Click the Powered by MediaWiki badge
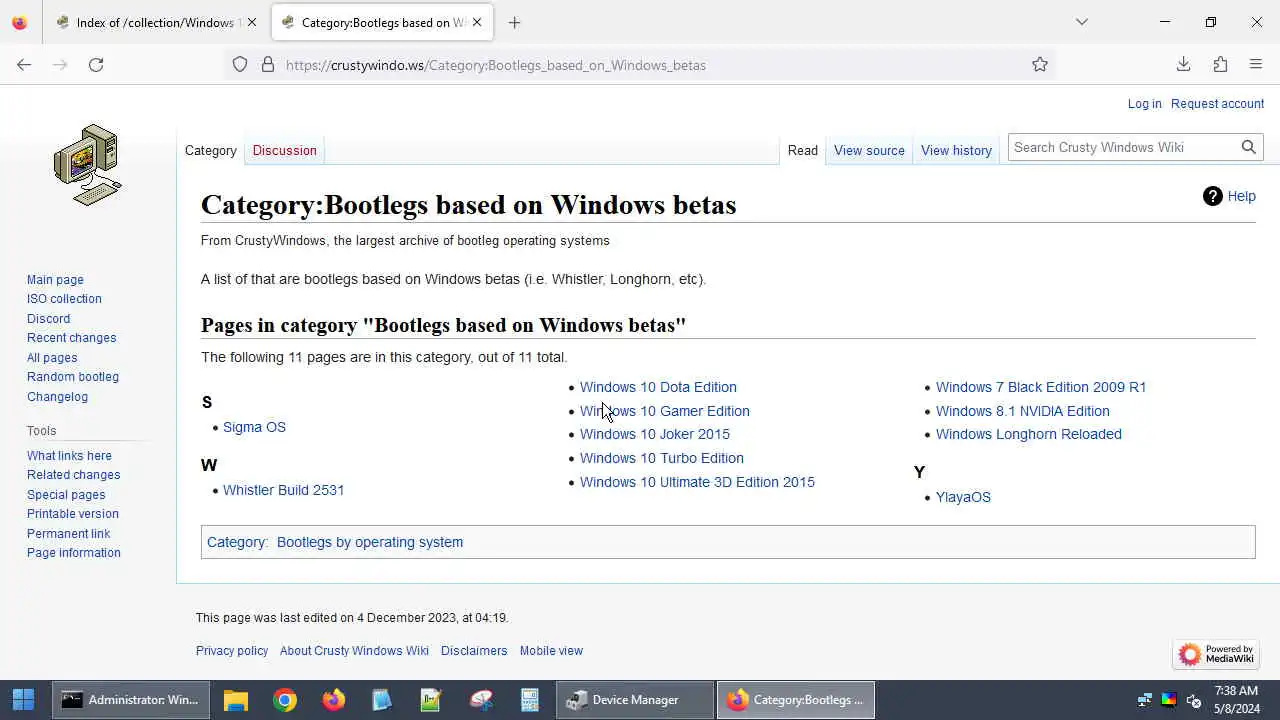 (x=1216, y=654)
